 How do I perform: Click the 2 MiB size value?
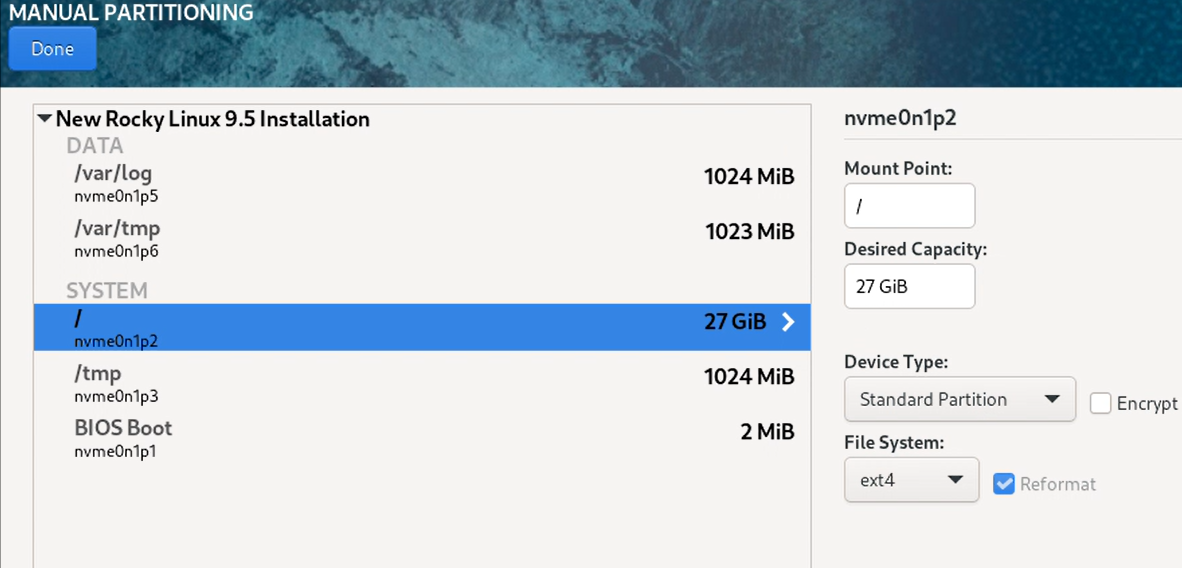(x=767, y=432)
